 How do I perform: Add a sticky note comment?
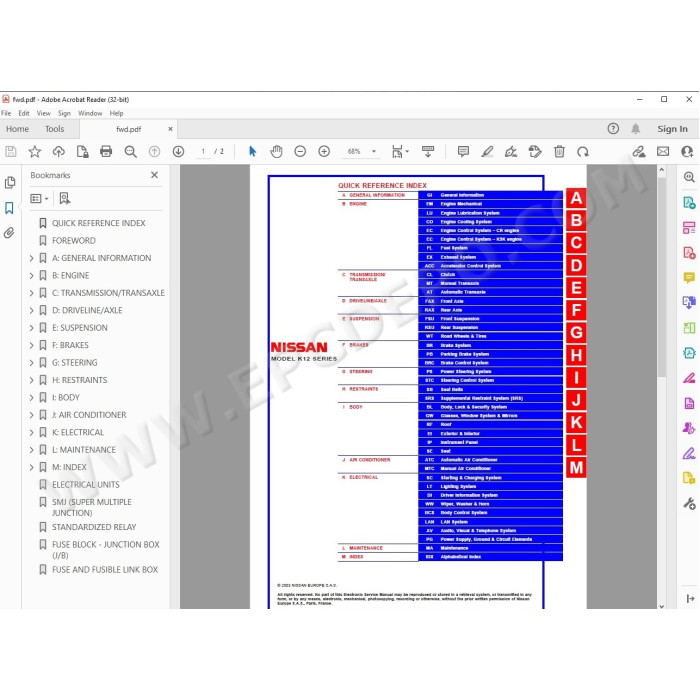[x=463, y=152]
